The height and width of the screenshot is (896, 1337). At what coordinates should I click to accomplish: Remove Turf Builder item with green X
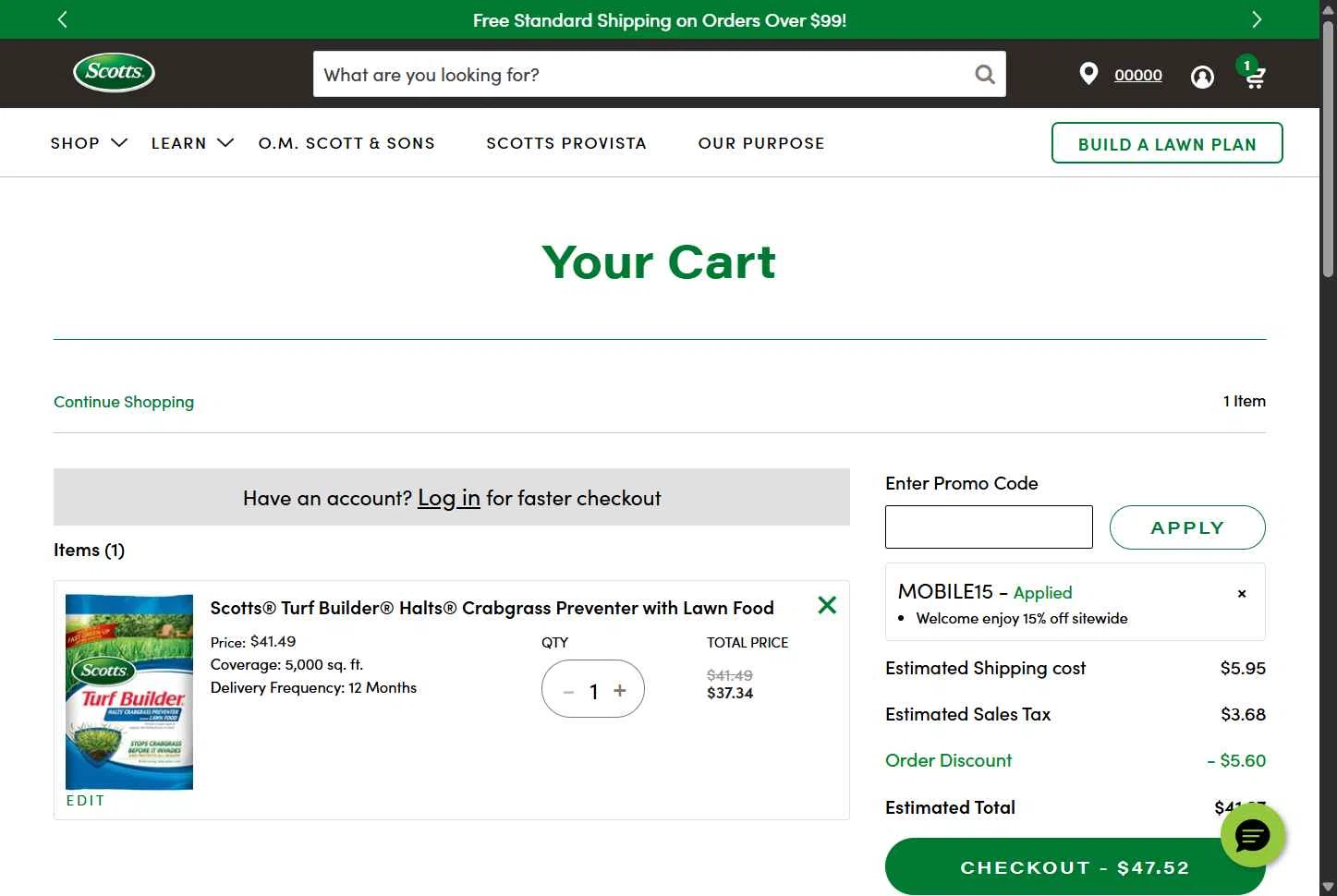pyautogui.click(x=827, y=605)
